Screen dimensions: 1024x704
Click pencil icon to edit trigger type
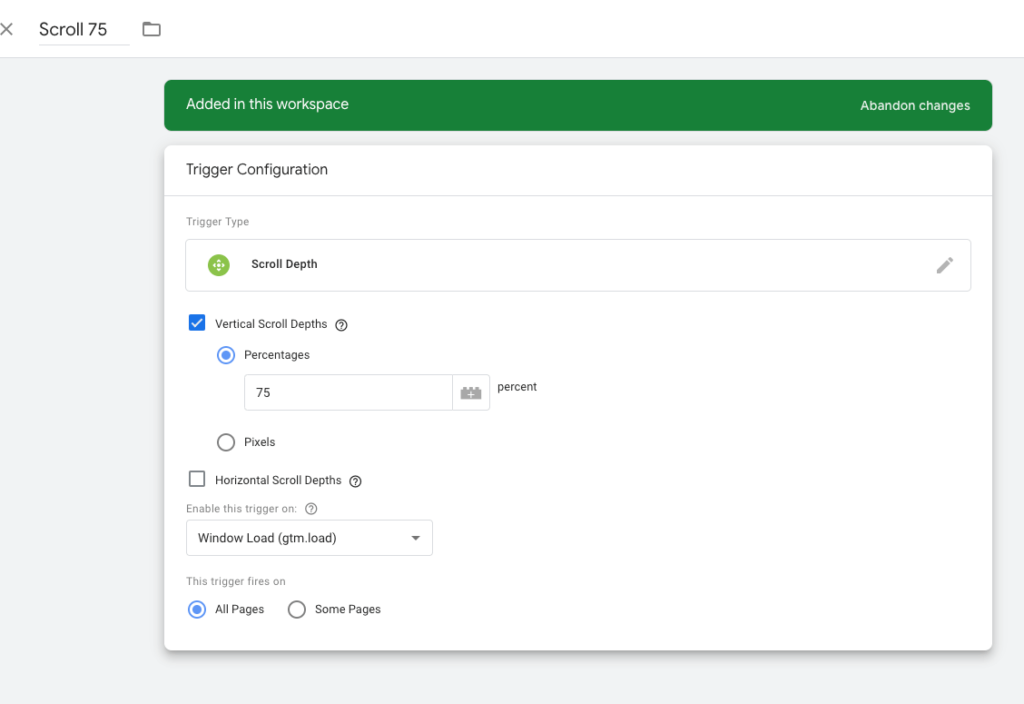(x=944, y=265)
